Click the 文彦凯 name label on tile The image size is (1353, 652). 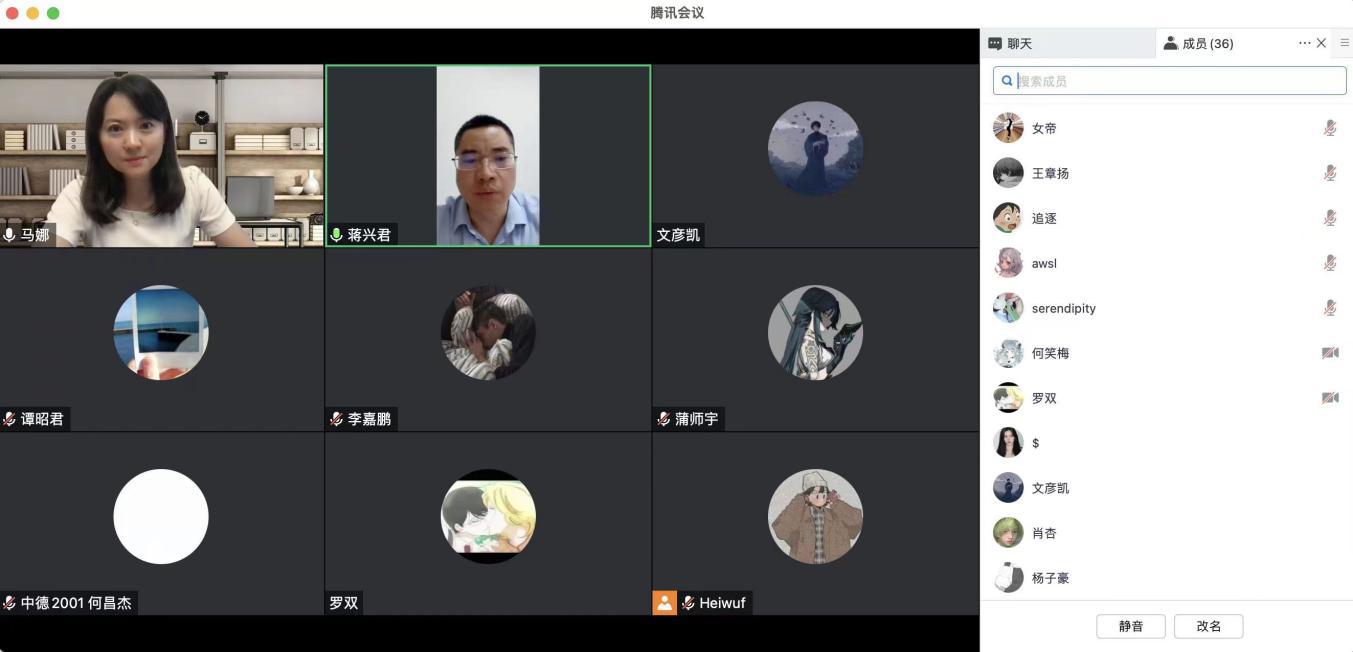[678, 235]
